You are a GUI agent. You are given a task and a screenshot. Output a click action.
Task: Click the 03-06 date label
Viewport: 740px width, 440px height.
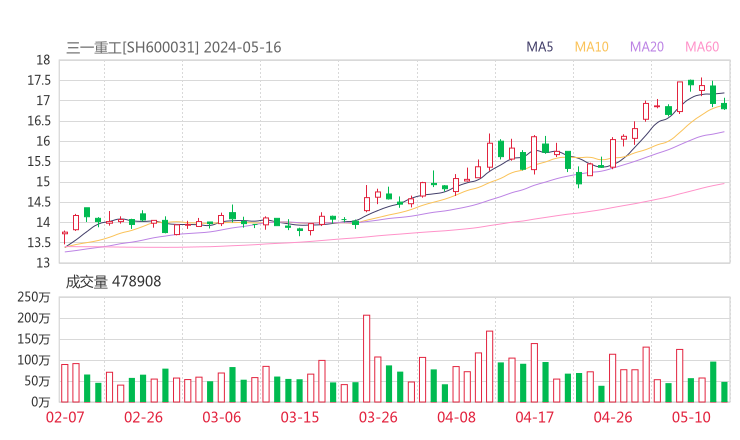coord(222,417)
